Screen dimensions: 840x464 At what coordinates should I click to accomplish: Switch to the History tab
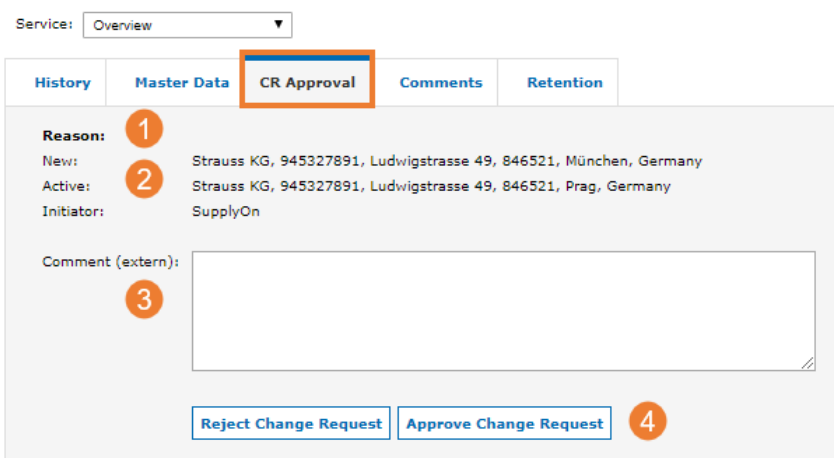(63, 83)
